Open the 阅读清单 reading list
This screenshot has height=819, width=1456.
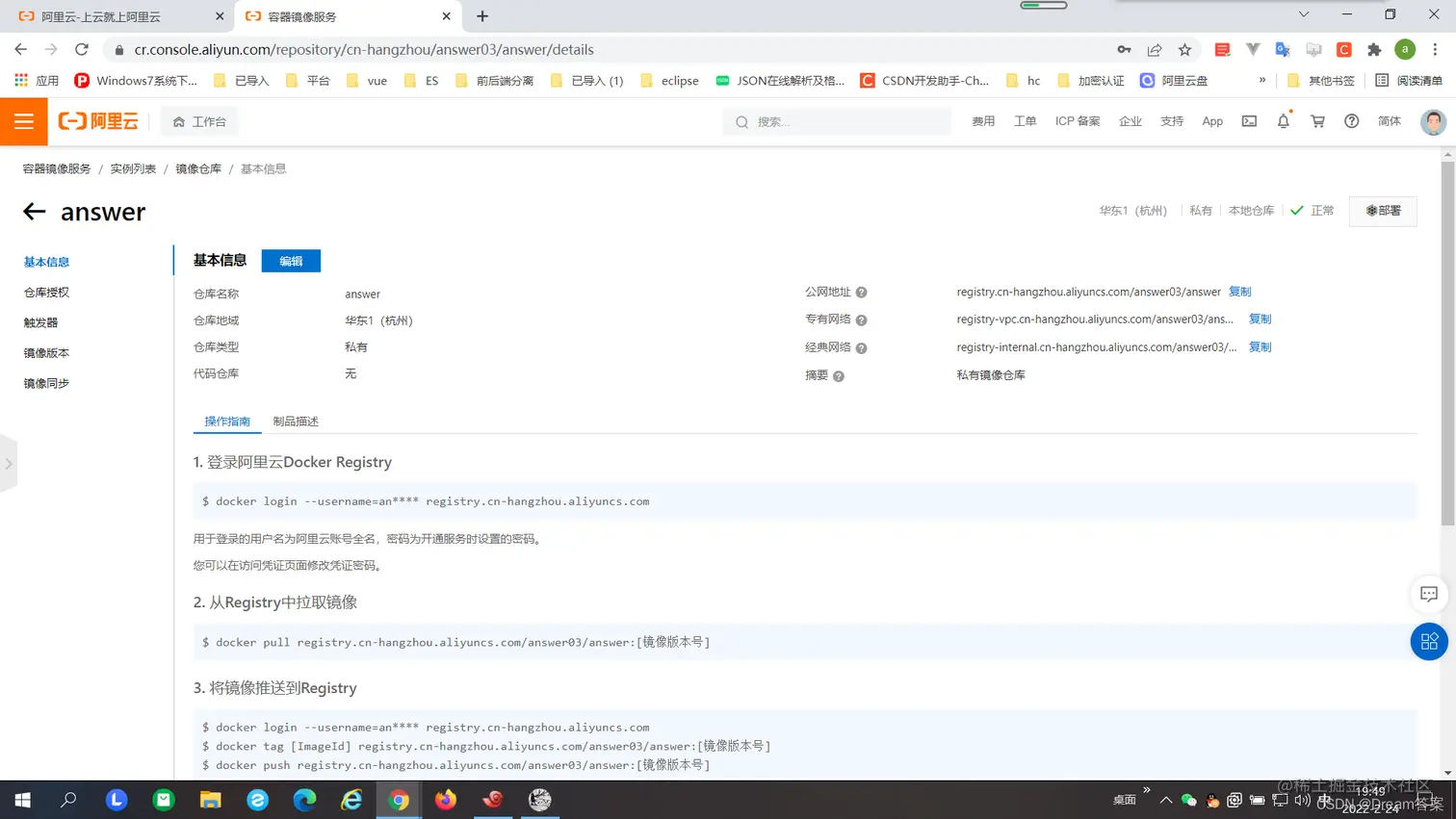[x=1409, y=81]
